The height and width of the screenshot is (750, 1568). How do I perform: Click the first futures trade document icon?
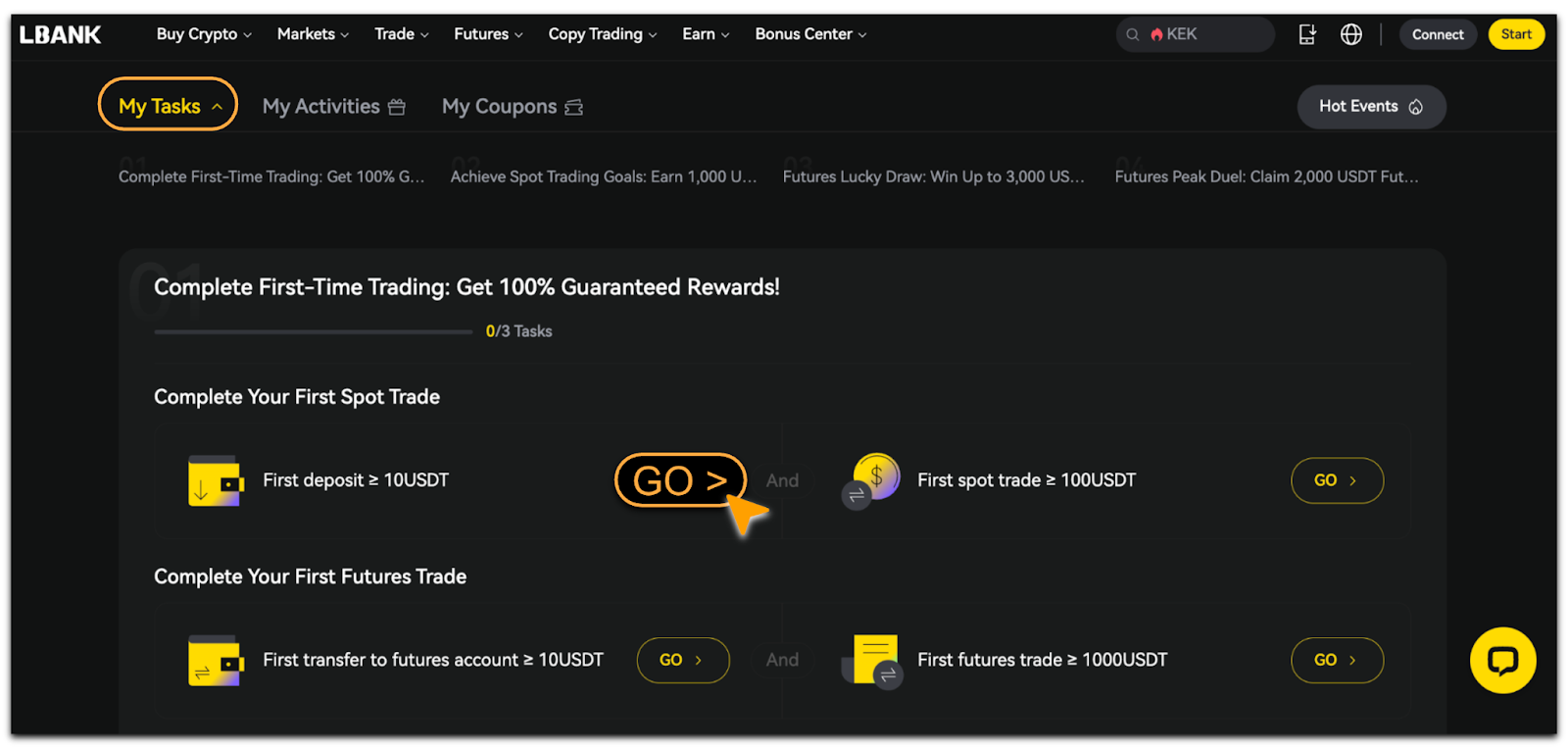coord(872,661)
